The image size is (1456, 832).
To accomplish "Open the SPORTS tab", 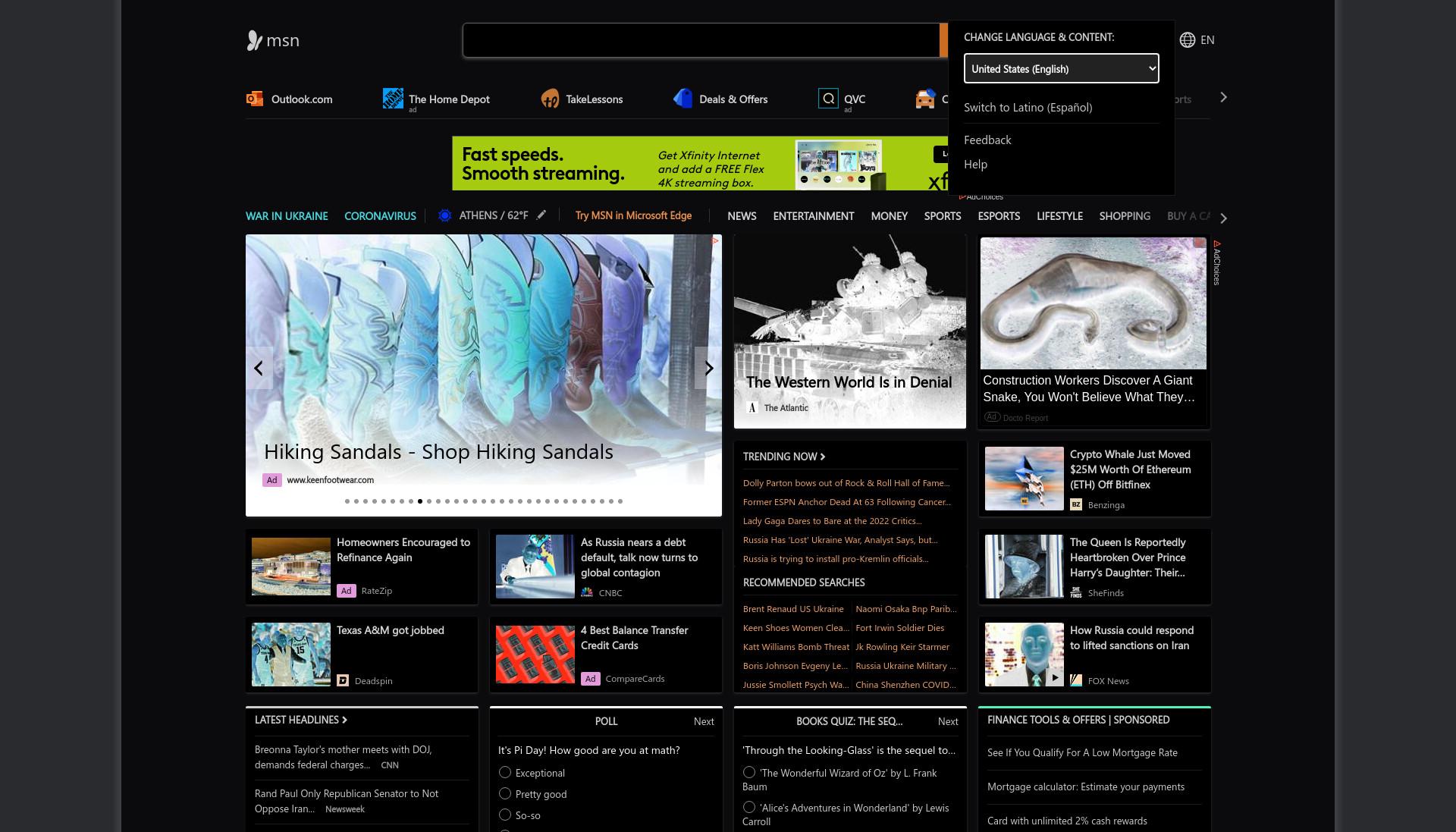I will coord(943,216).
